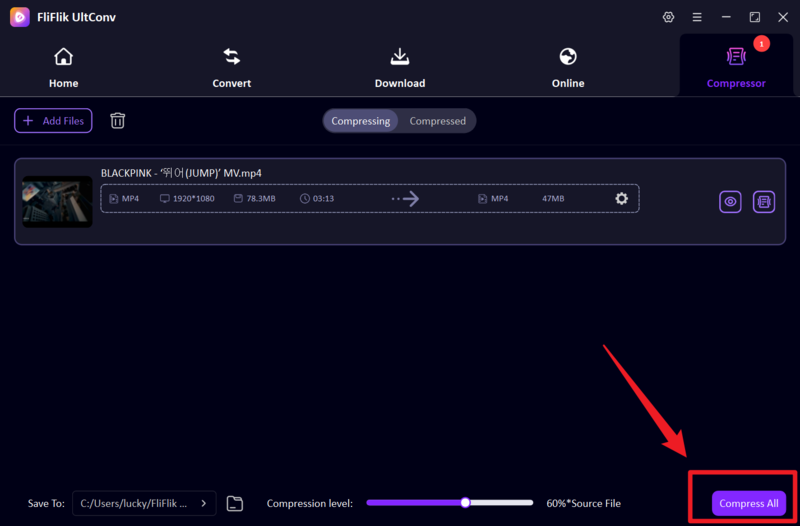Switch to the Compressed list
This screenshot has height=526, width=800.
437,121
